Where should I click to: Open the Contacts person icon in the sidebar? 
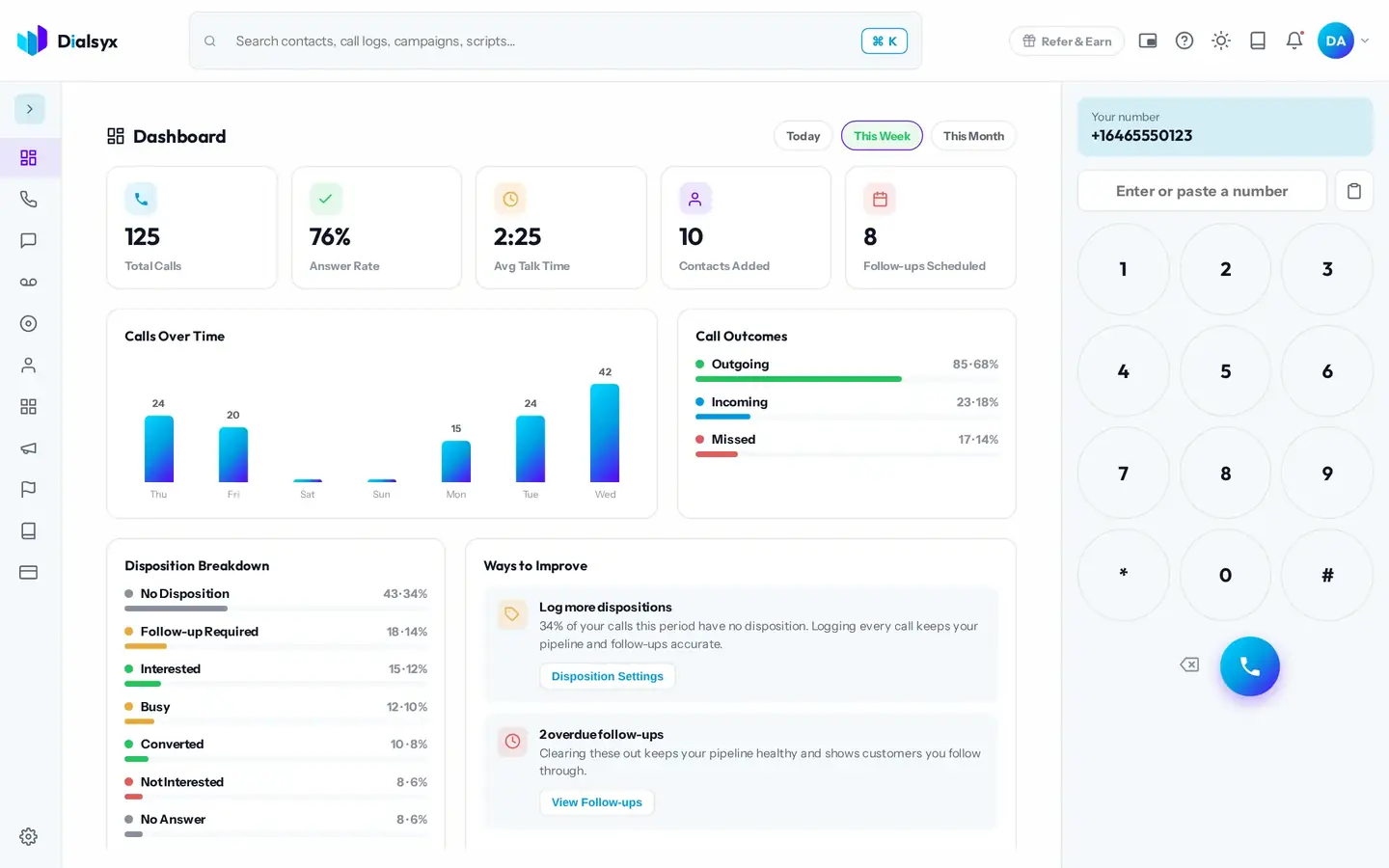pos(29,365)
